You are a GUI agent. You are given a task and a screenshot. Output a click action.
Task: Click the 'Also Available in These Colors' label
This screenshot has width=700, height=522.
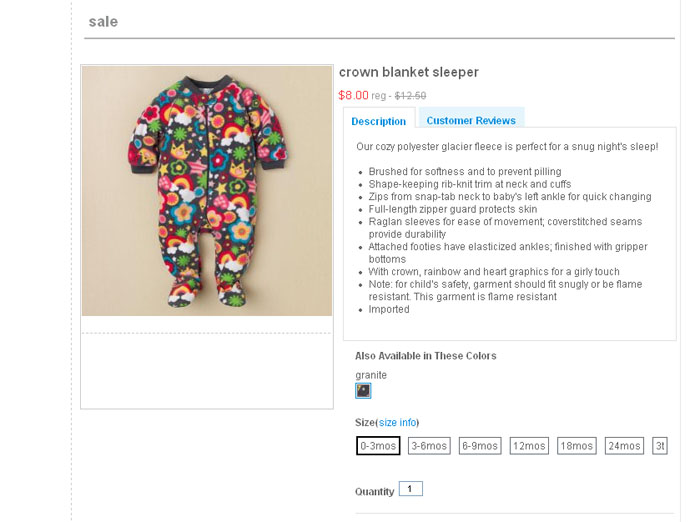(x=425, y=356)
